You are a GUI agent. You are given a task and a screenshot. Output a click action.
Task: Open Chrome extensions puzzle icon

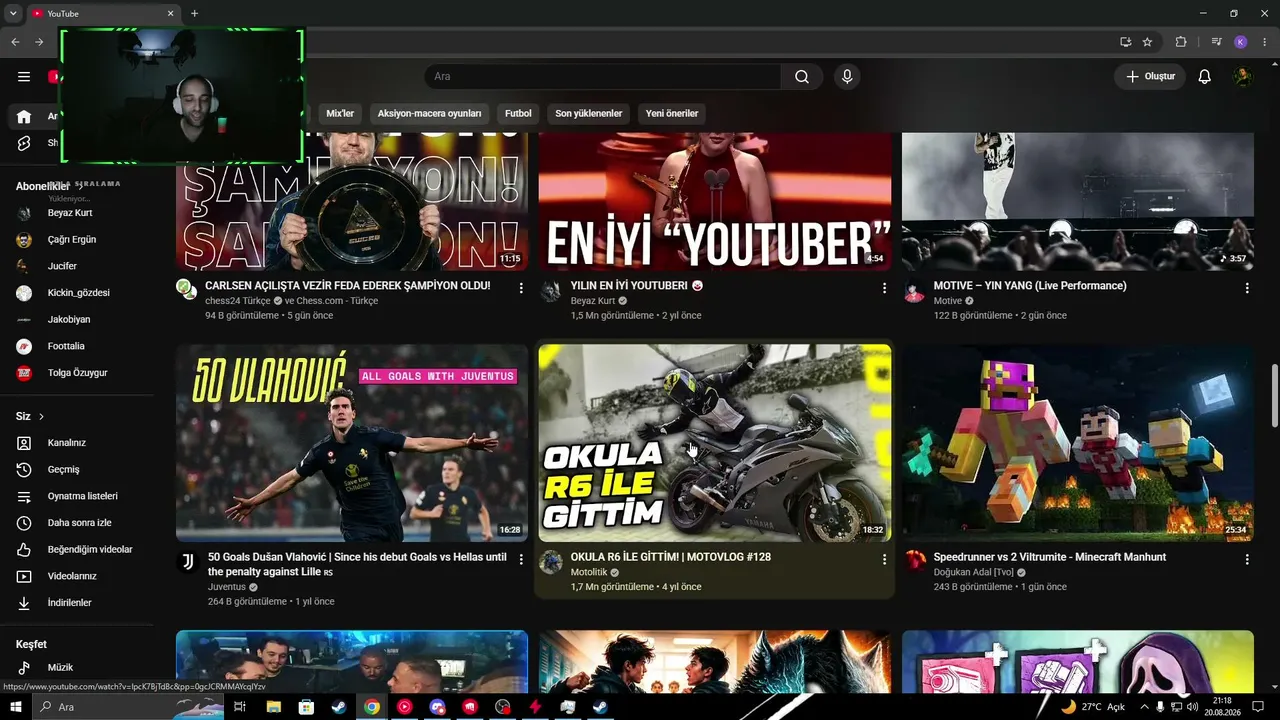(x=1181, y=42)
